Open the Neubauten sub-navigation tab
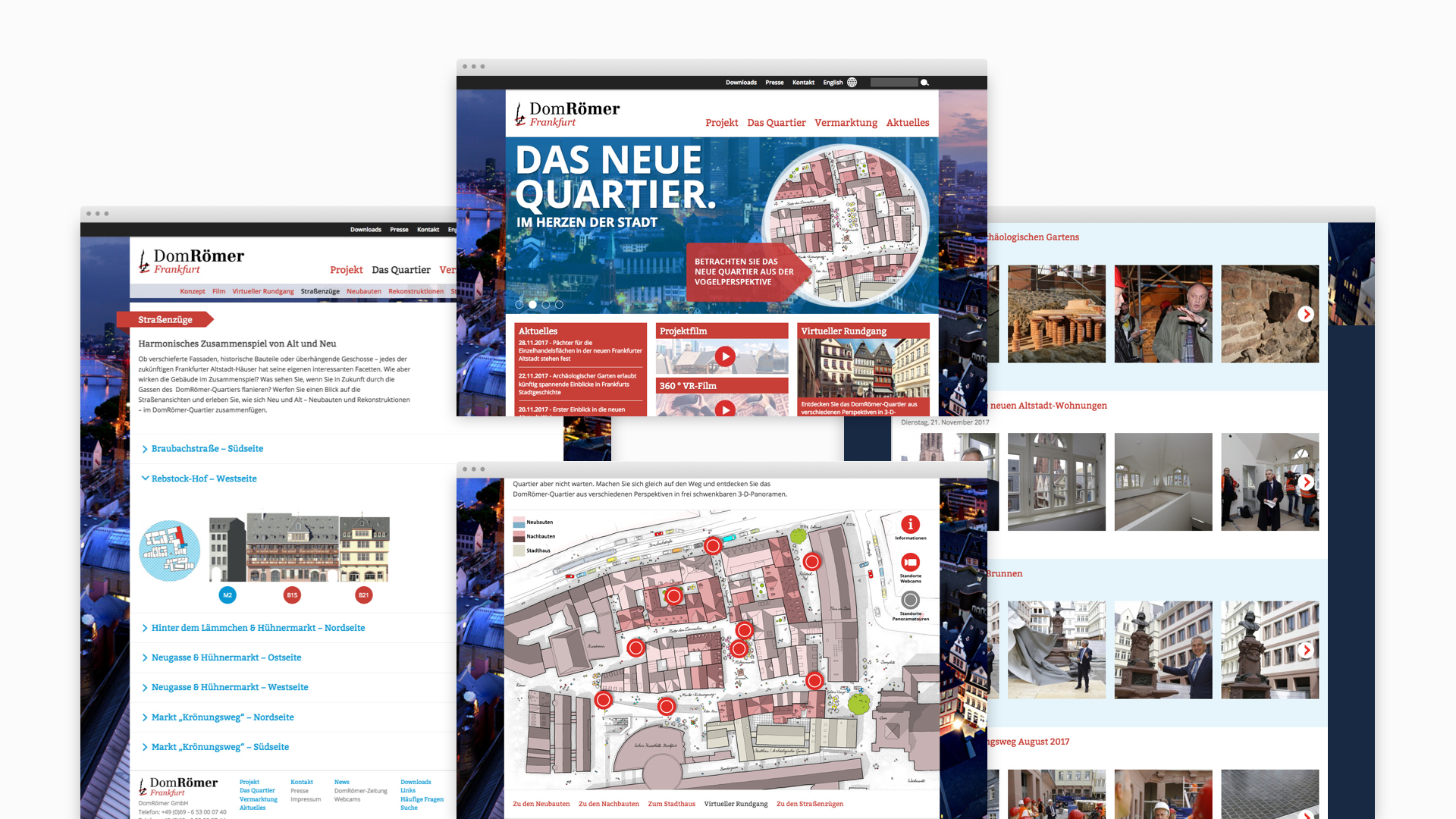Image resolution: width=1456 pixels, height=819 pixels. tap(364, 291)
